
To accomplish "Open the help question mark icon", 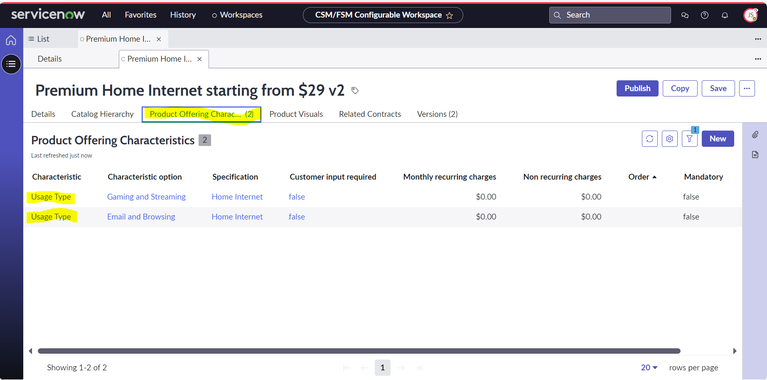I will (x=705, y=15).
